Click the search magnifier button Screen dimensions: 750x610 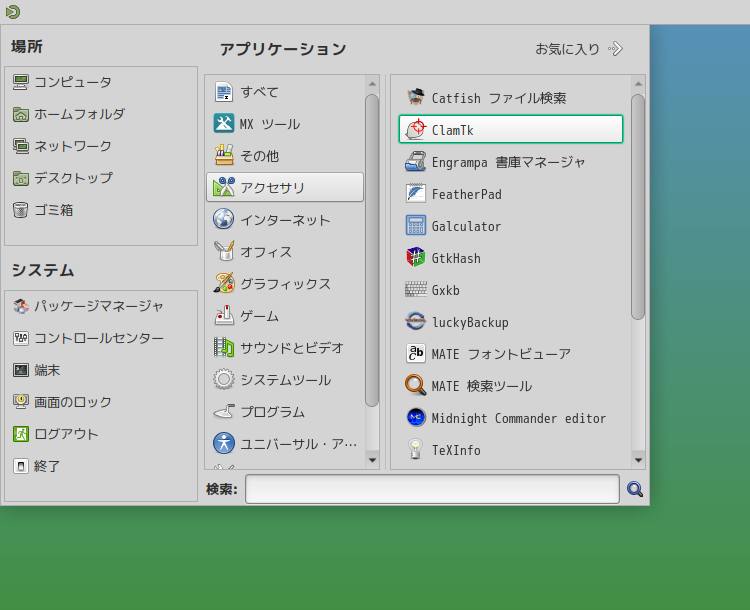pyautogui.click(x=635, y=489)
